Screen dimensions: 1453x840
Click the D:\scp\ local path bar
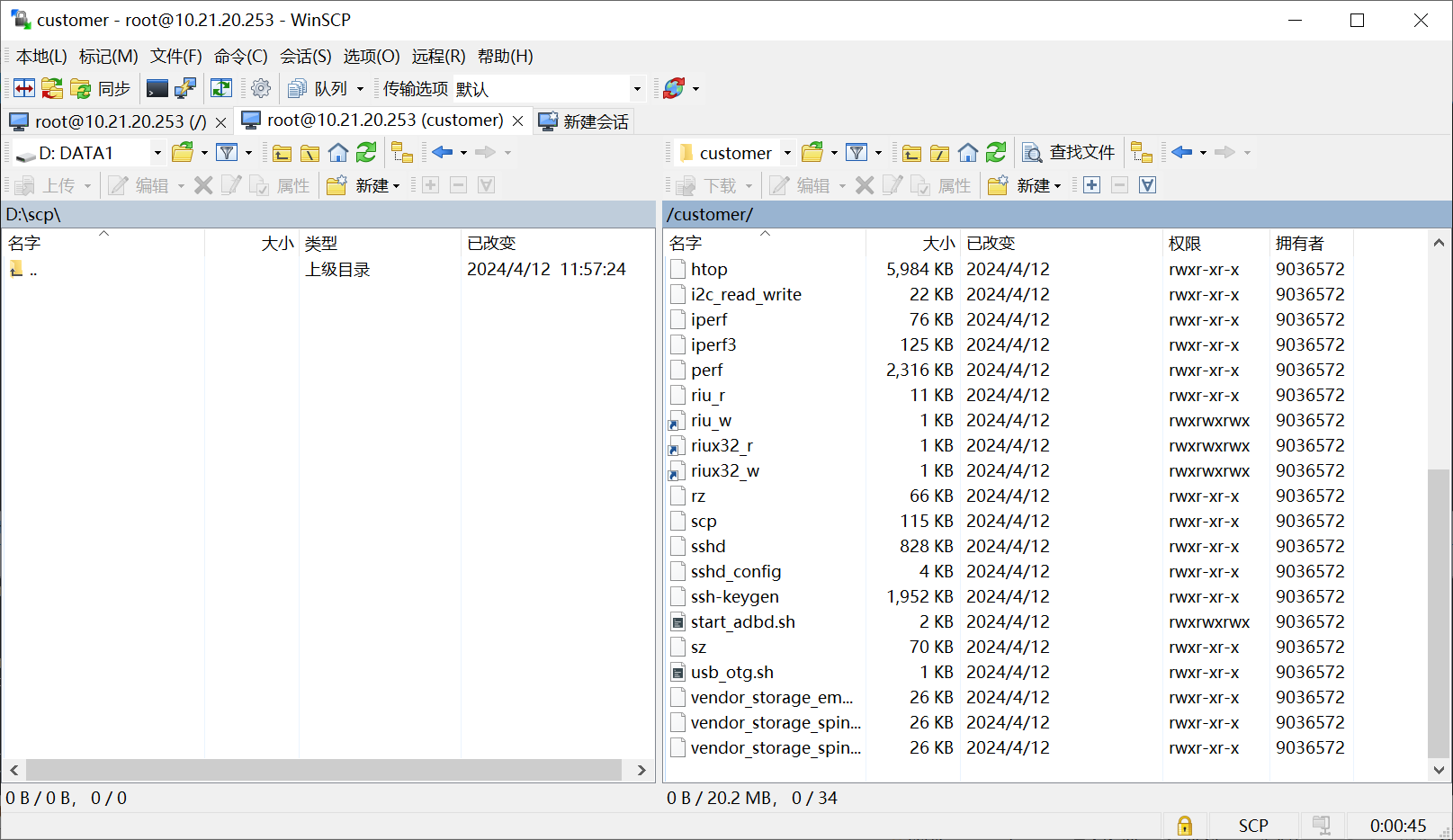tap(328, 214)
